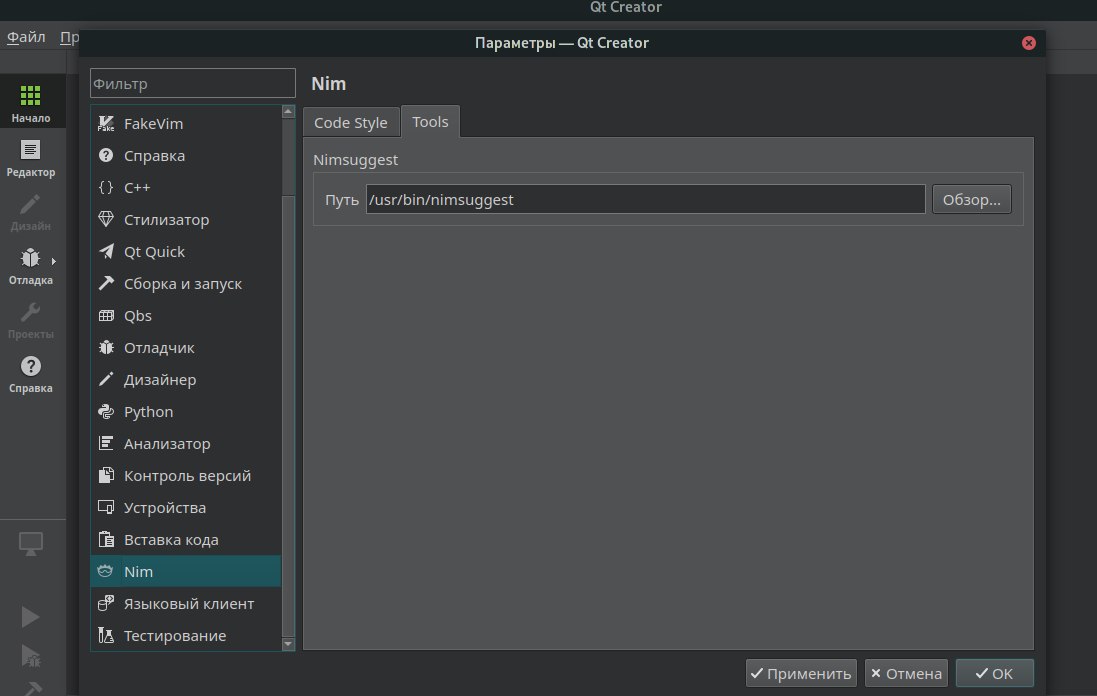This screenshot has height=696, width=1097.
Task: Switch to Редактор mode in sidebar
Action: click(x=31, y=157)
